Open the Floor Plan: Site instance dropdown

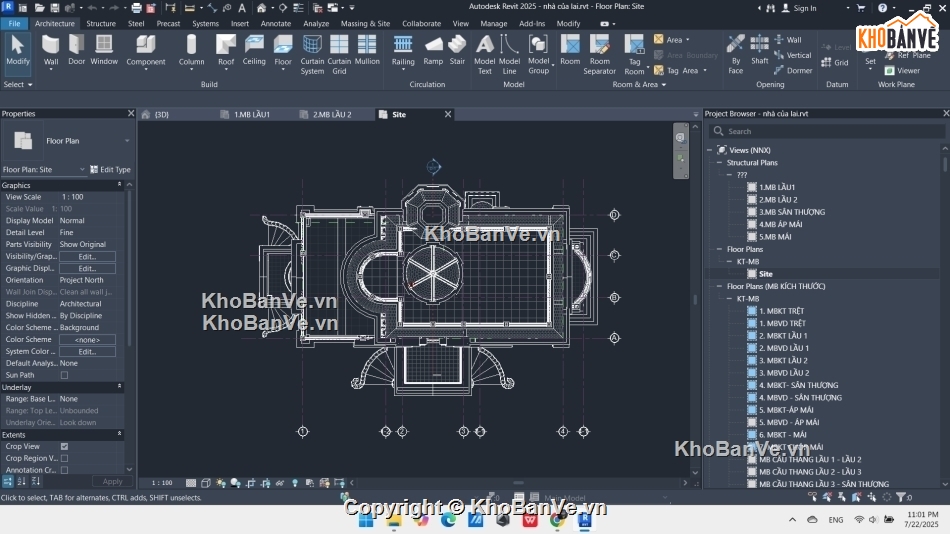(82, 170)
